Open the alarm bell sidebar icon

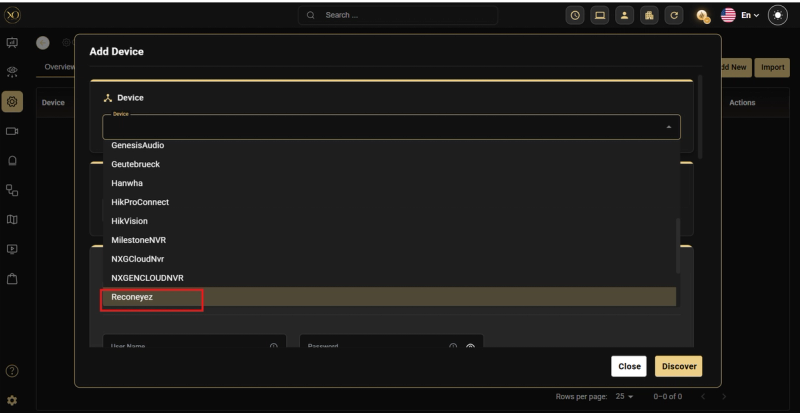(12, 161)
